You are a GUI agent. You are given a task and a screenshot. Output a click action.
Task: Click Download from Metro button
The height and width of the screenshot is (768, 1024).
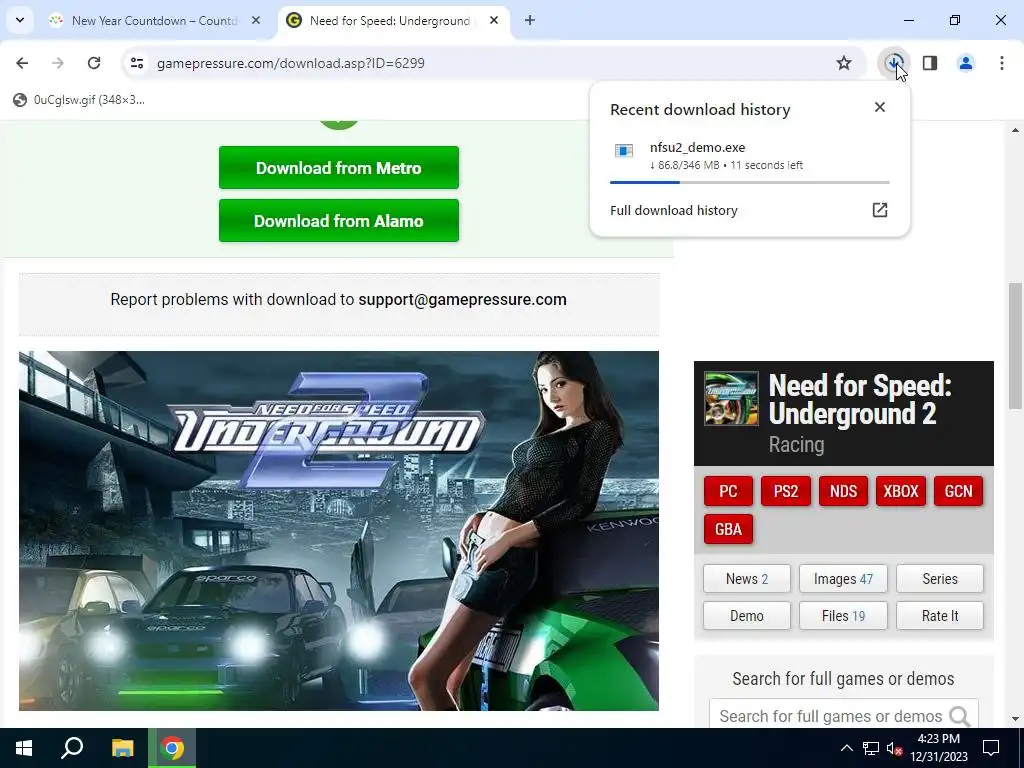click(339, 168)
